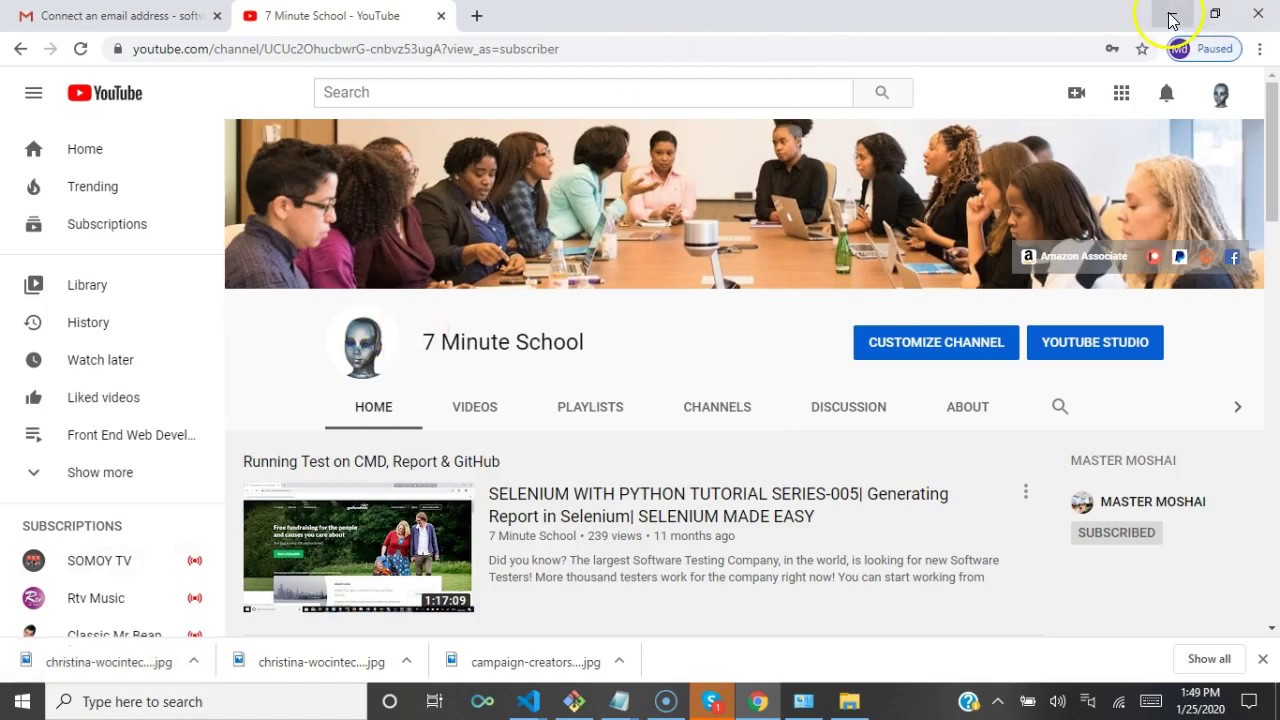This screenshot has height=720, width=1280.
Task: Open Chrome's three-dot menu
Action: coord(1260,49)
